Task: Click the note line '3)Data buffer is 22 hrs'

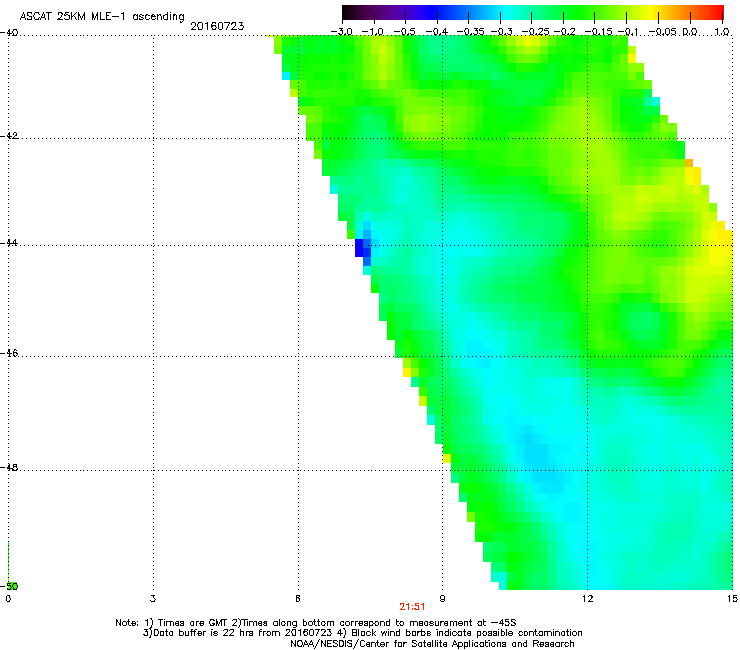Action: click(362, 633)
